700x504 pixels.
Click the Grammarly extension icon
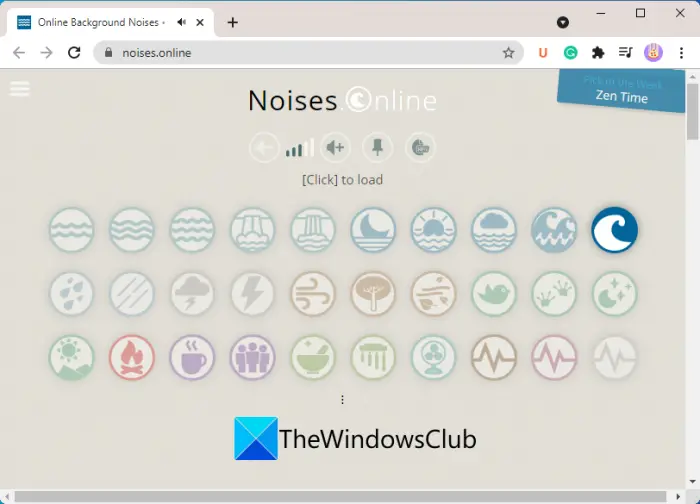(571, 53)
